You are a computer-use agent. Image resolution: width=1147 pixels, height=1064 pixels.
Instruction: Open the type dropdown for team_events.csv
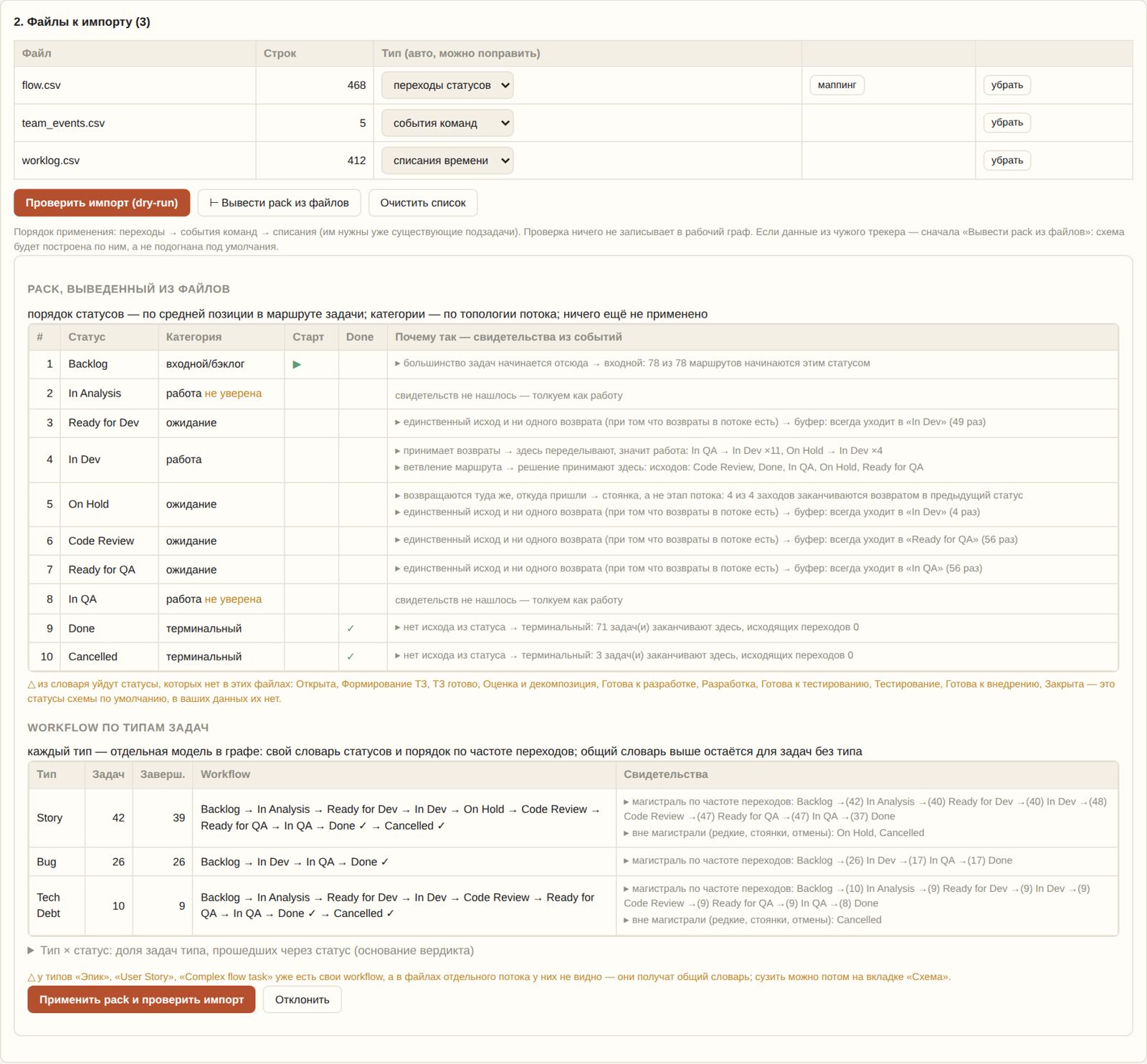point(447,123)
